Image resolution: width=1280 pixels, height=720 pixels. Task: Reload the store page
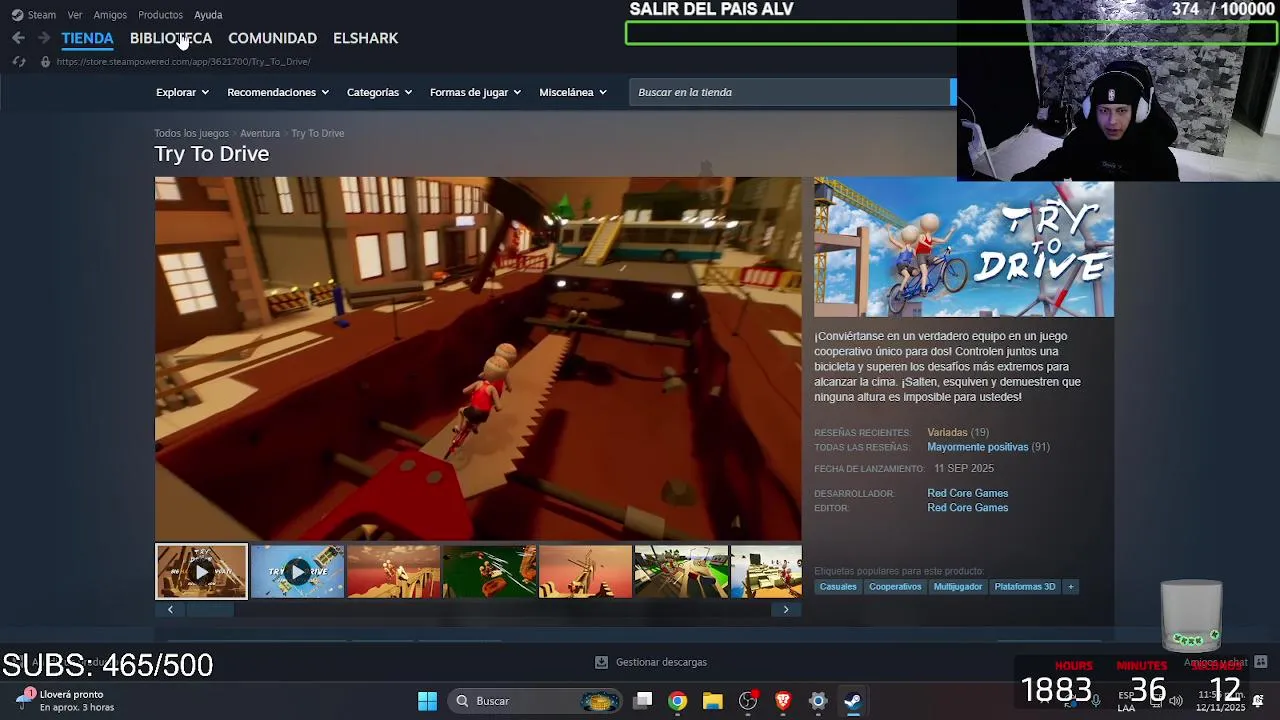coord(18,62)
